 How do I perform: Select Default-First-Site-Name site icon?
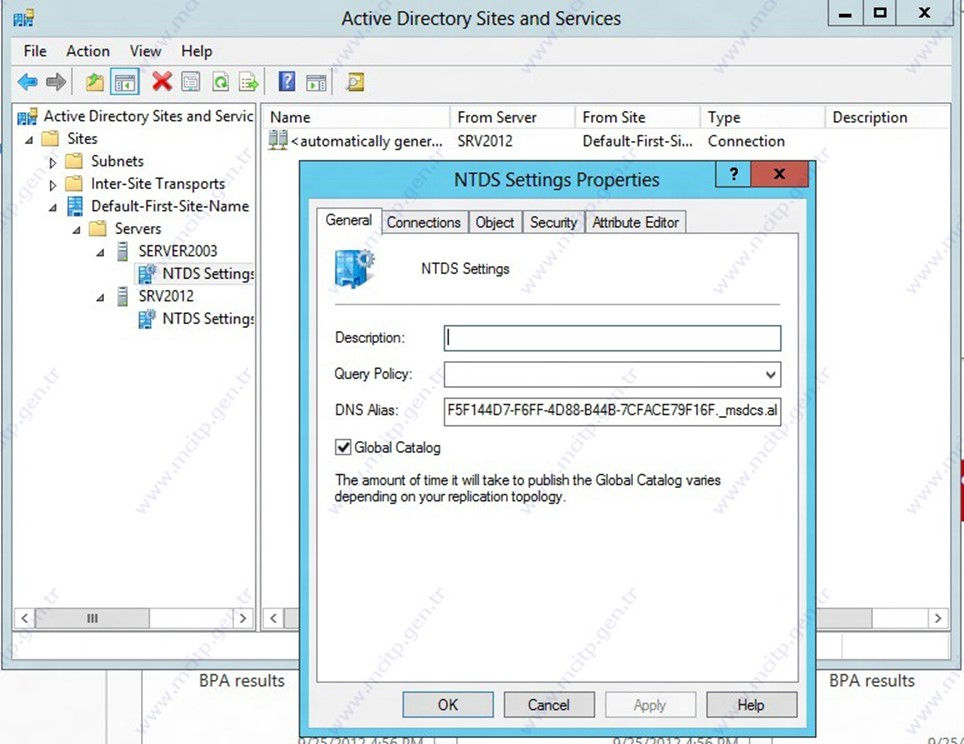[x=74, y=206]
